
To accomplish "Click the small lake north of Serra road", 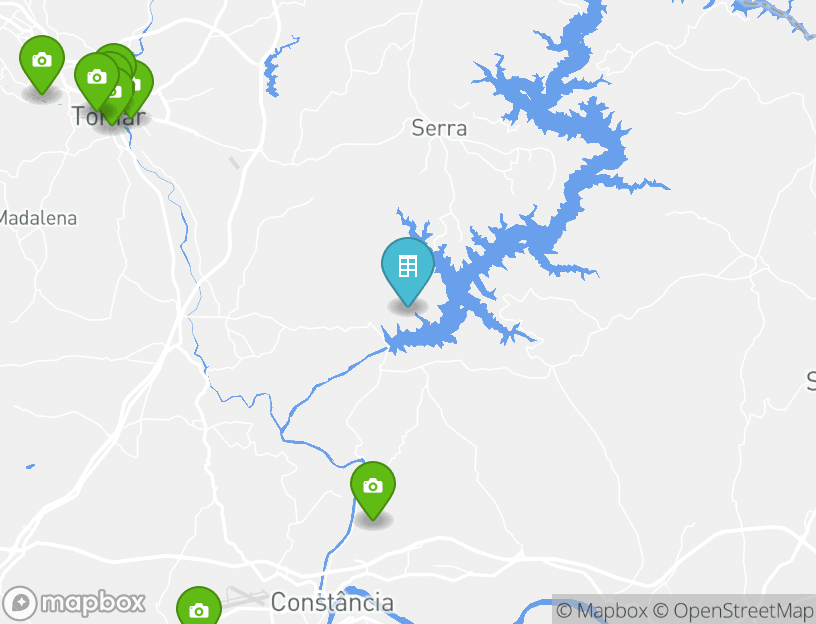I will click(275, 70).
